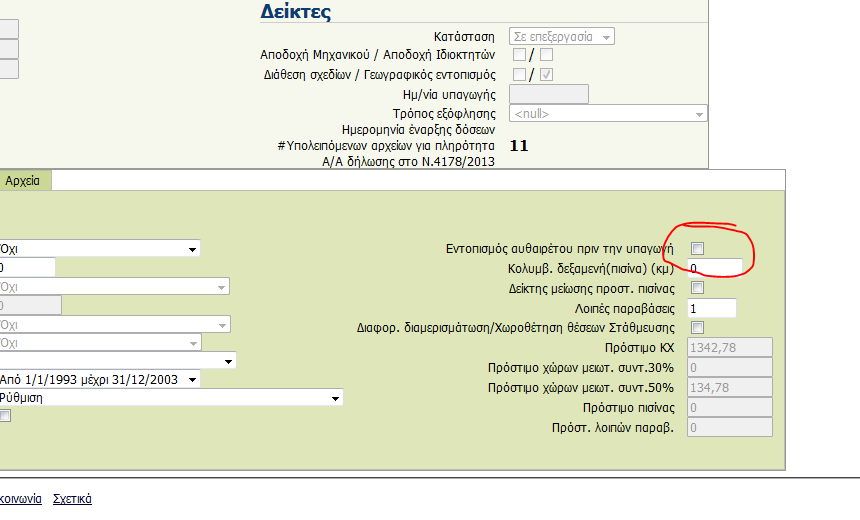
Task: Switch to the Αρχεία tab
Action: point(23,181)
